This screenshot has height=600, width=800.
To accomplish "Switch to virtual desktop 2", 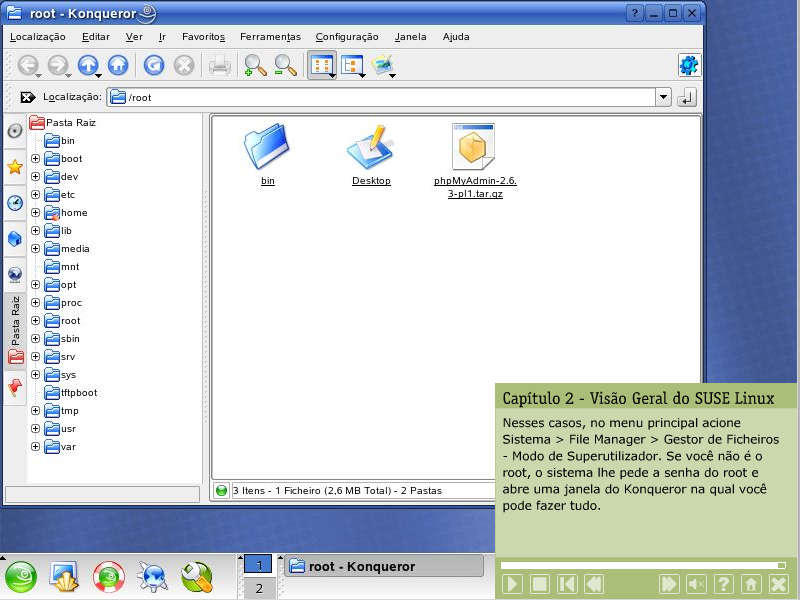I will pyautogui.click(x=258, y=589).
